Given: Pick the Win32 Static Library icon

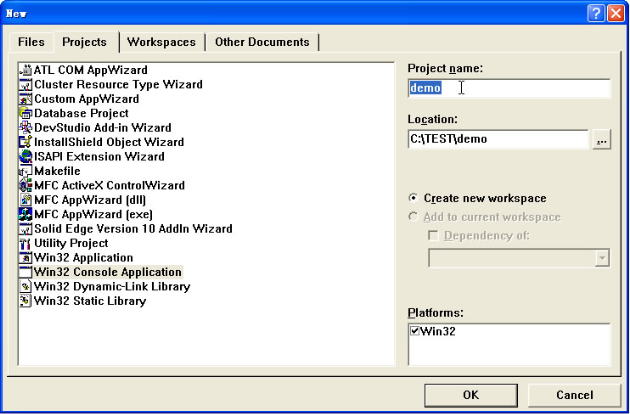Looking at the screenshot, I should click(26, 300).
